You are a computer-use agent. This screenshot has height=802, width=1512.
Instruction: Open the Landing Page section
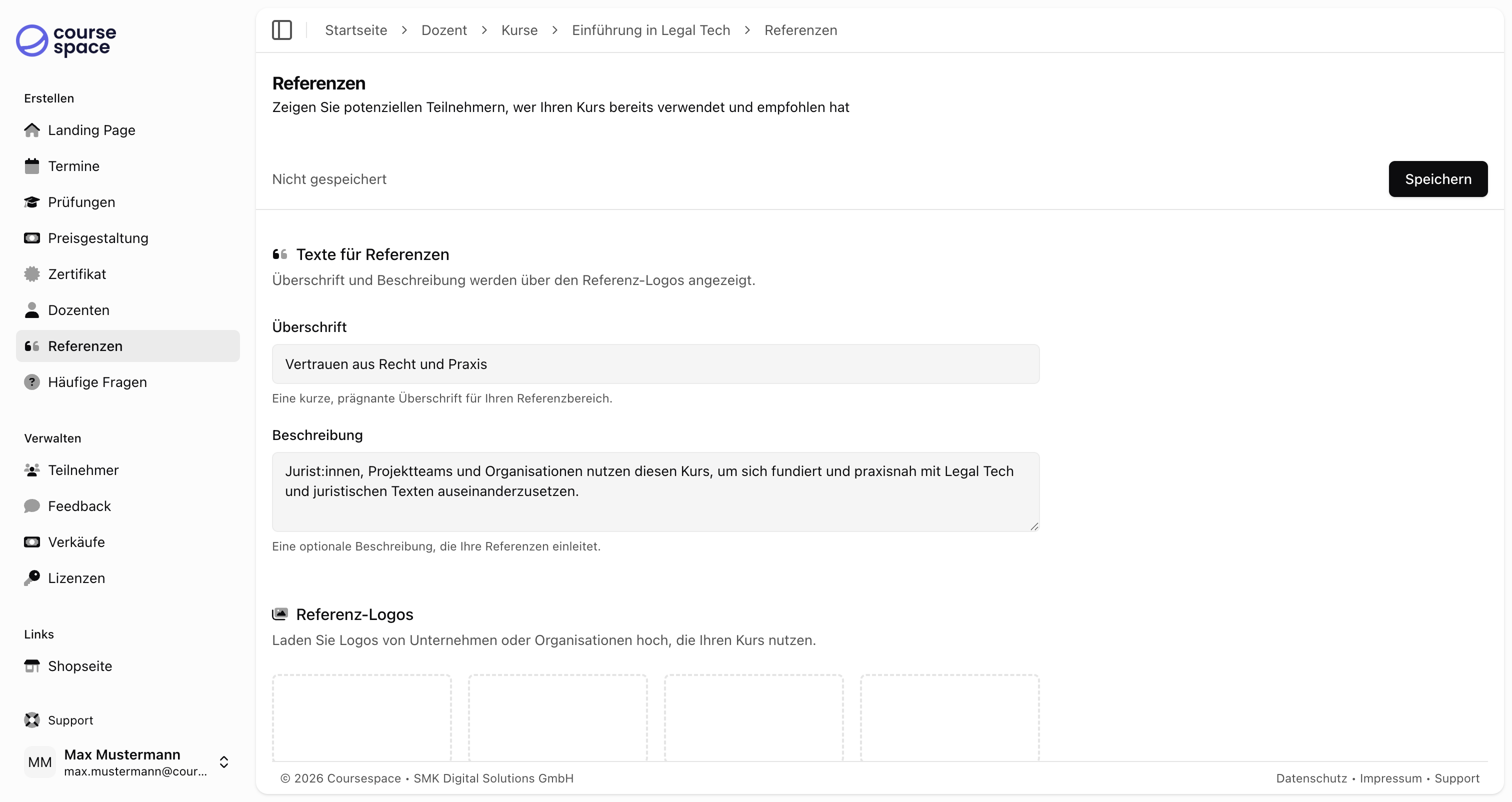pyautogui.click(x=91, y=130)
